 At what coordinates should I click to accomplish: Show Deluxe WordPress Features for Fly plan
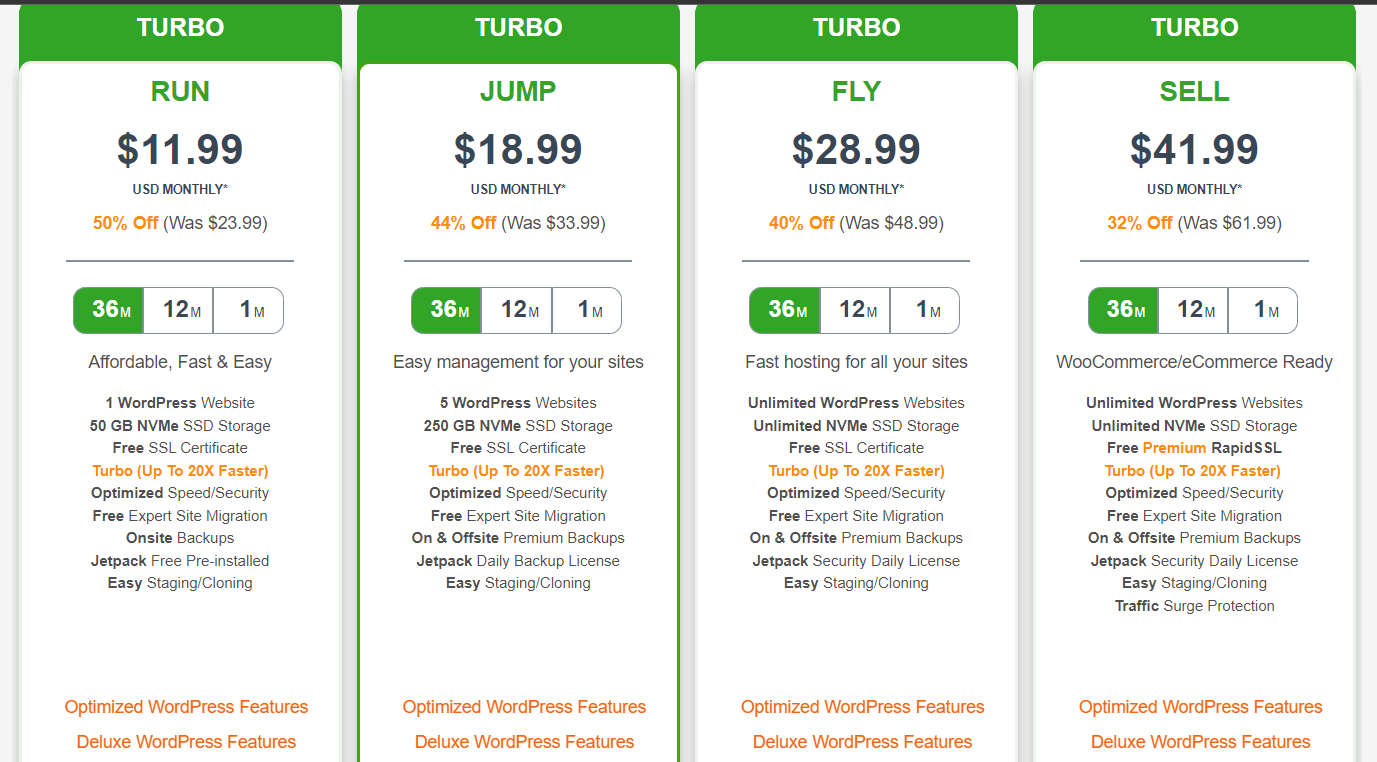[x=862, y=742]
